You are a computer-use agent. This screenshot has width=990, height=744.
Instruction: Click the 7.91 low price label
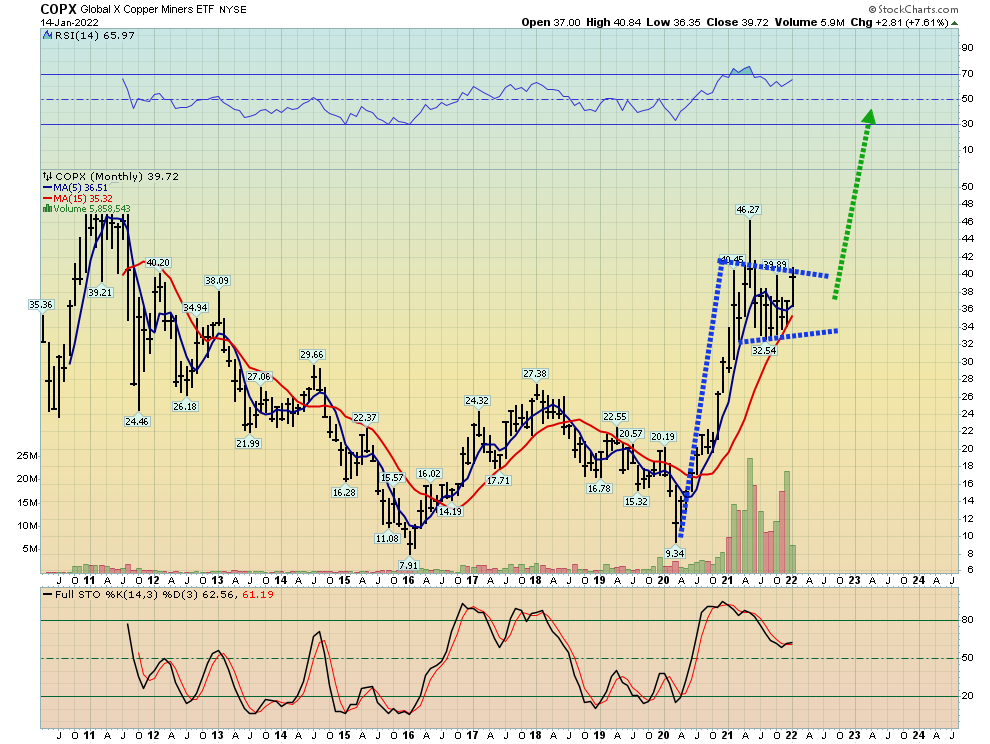408,565
